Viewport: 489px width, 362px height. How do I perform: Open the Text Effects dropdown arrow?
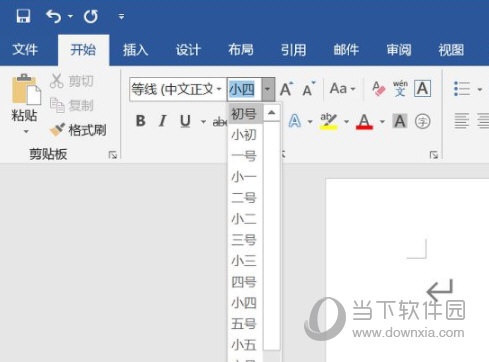pyautogui.click(x=310, y=122)
